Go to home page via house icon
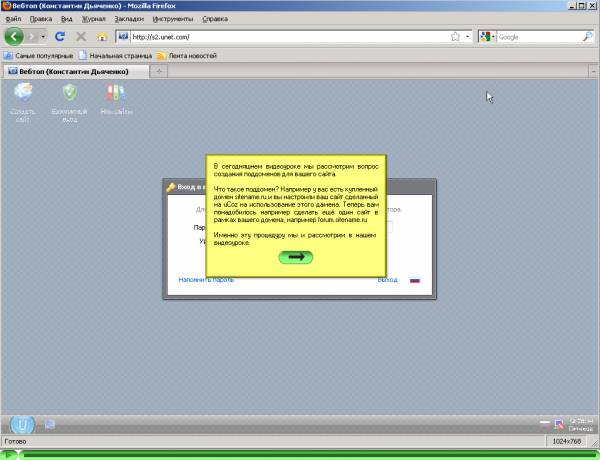The width and height of the screenshot is (600, 460). click(x=102, y=37)
